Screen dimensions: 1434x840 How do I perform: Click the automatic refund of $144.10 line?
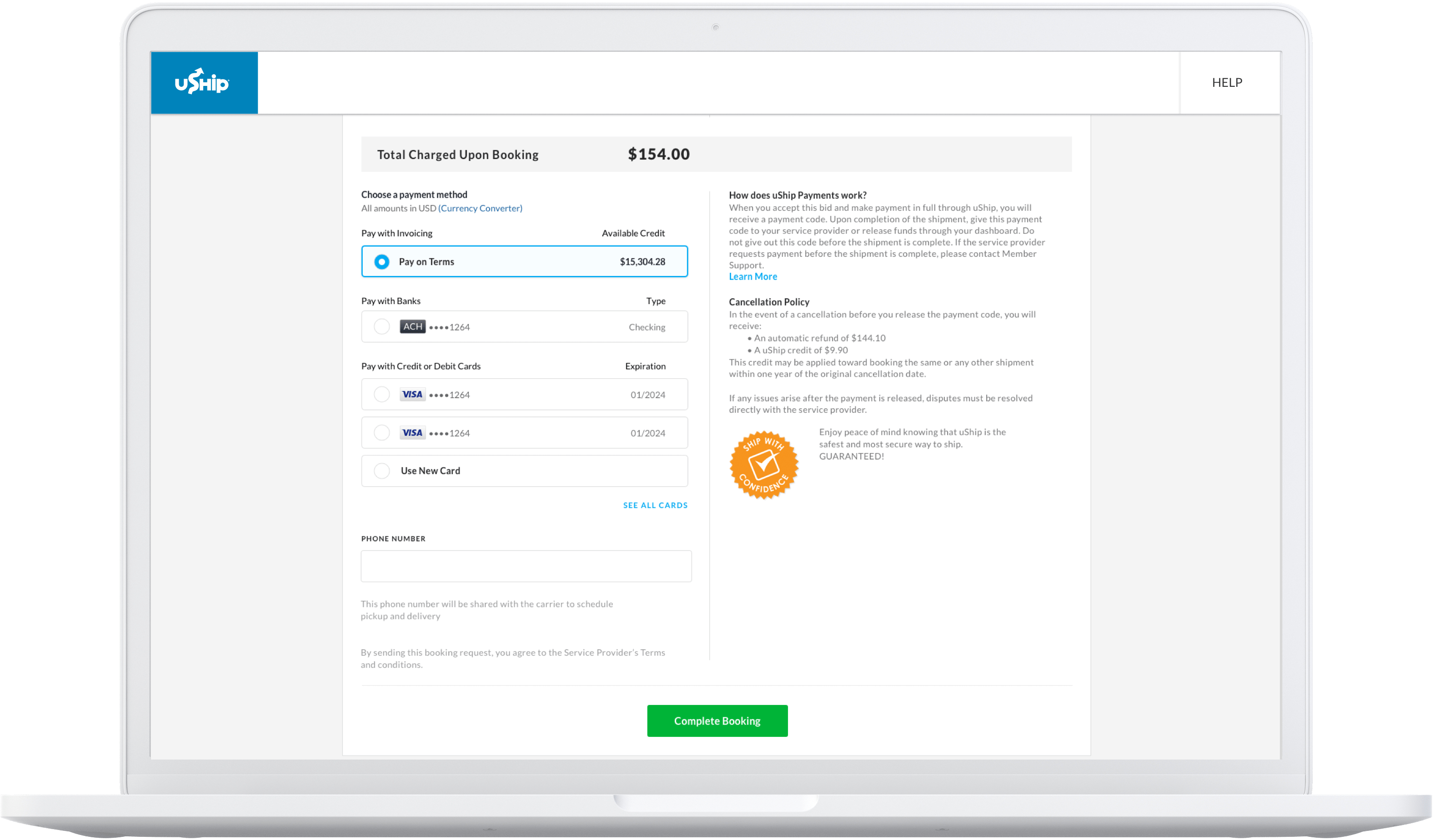(x=817, y=338)
